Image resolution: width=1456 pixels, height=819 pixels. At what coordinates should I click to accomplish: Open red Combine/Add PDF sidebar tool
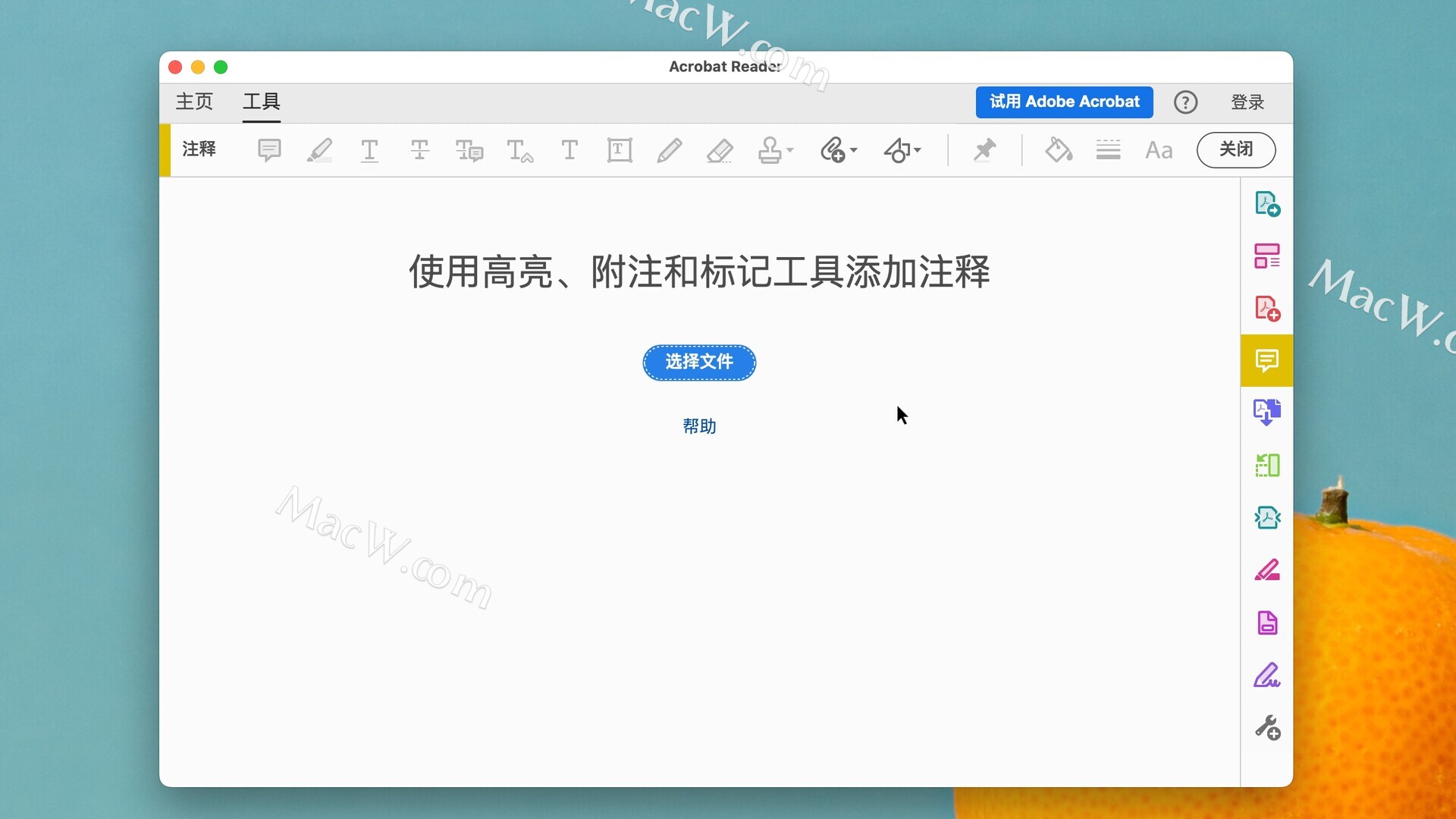1267,309
